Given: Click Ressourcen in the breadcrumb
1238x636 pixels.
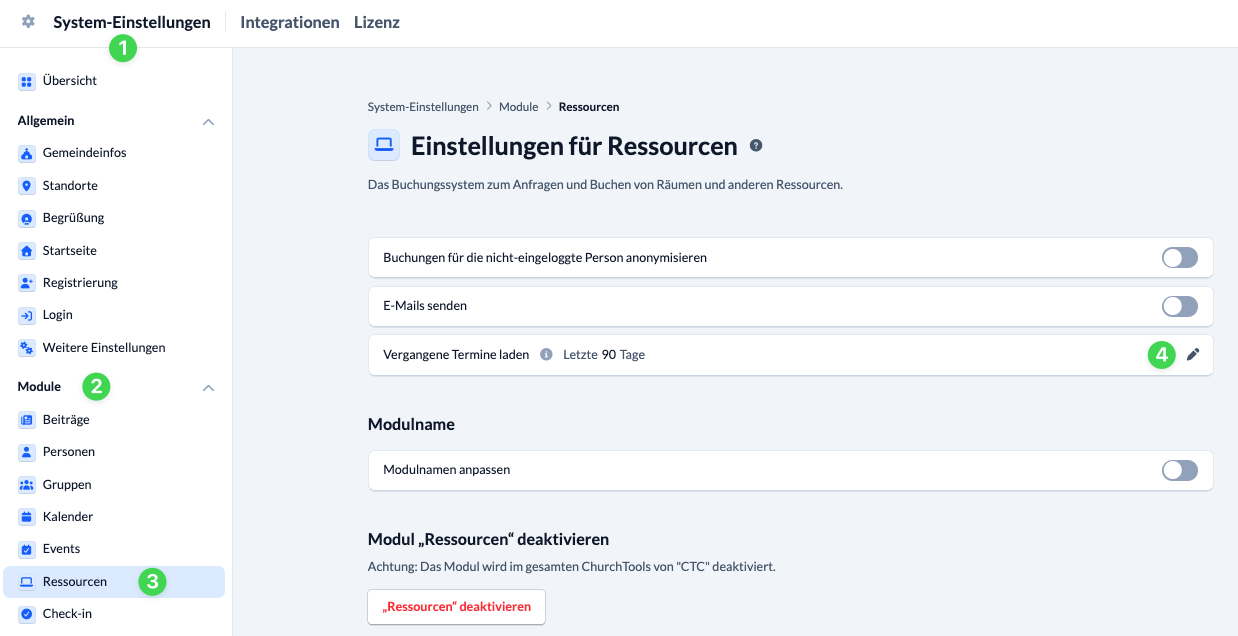Looking at the screenshot, I should [x=589, y=107].
